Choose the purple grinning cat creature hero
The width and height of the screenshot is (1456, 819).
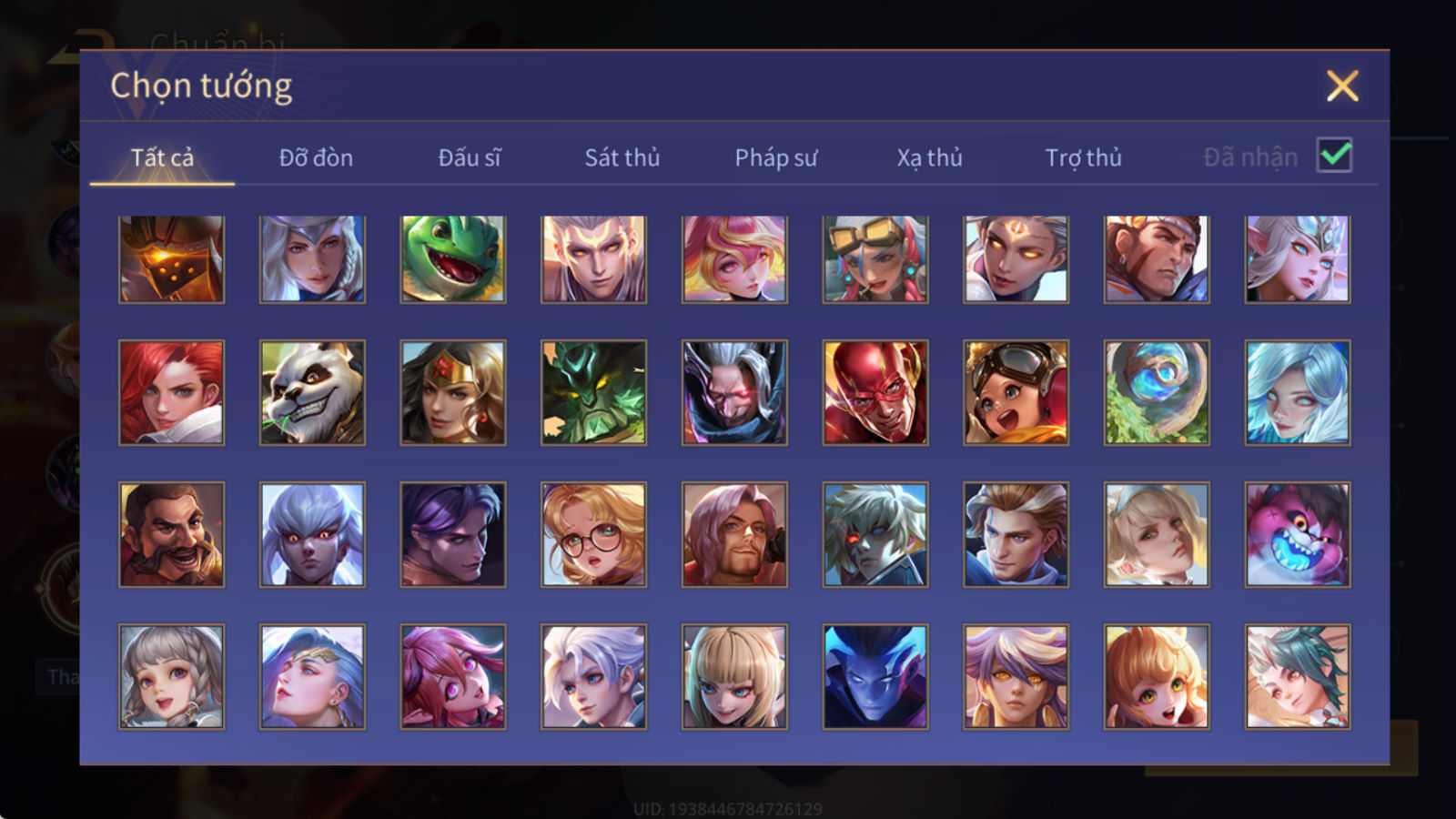point(1298,534)
